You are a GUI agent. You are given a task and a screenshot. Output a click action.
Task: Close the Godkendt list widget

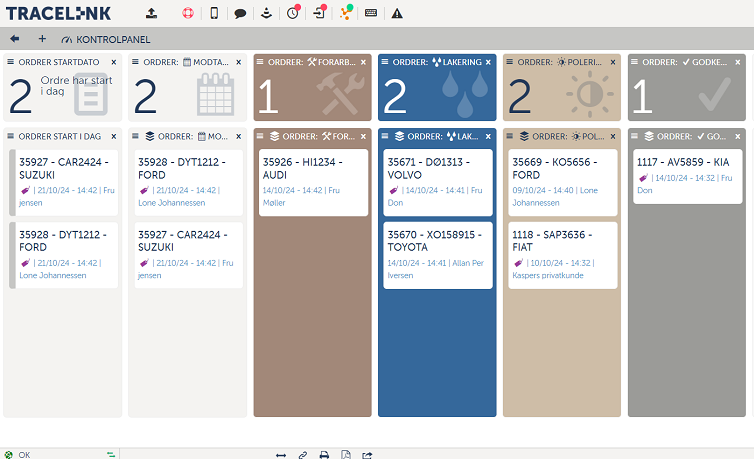coord(738,136)
